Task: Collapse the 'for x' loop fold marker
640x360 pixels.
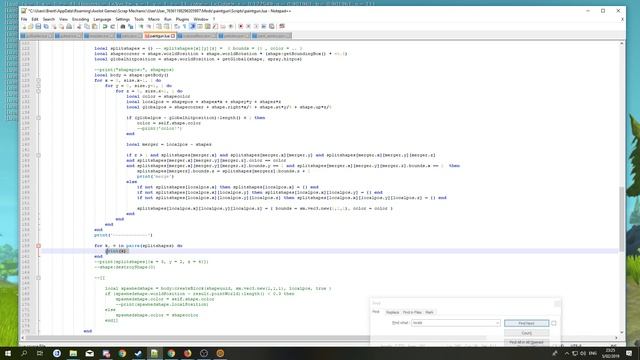Action: pos(38,80)
